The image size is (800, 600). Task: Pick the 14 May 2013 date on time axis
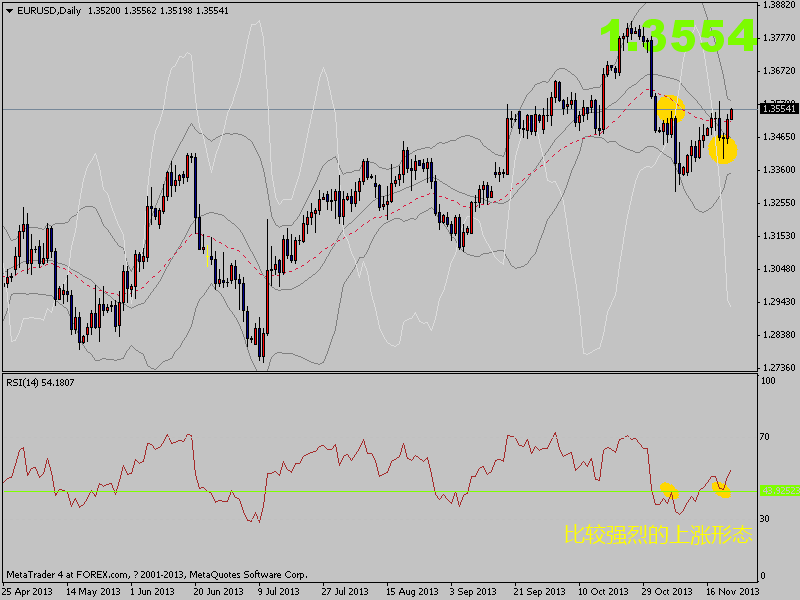click(93, 592)
